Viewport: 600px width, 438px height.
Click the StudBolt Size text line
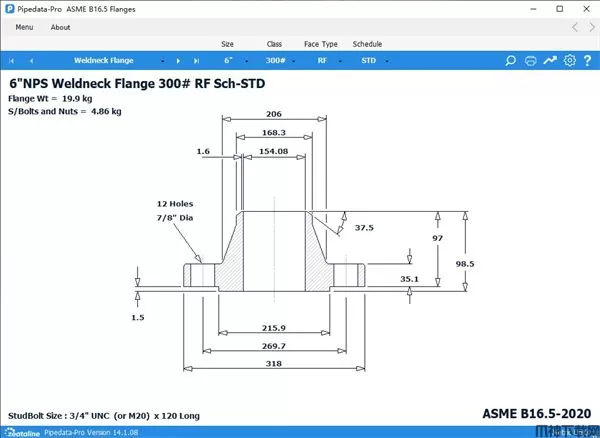tap(104, 416)
